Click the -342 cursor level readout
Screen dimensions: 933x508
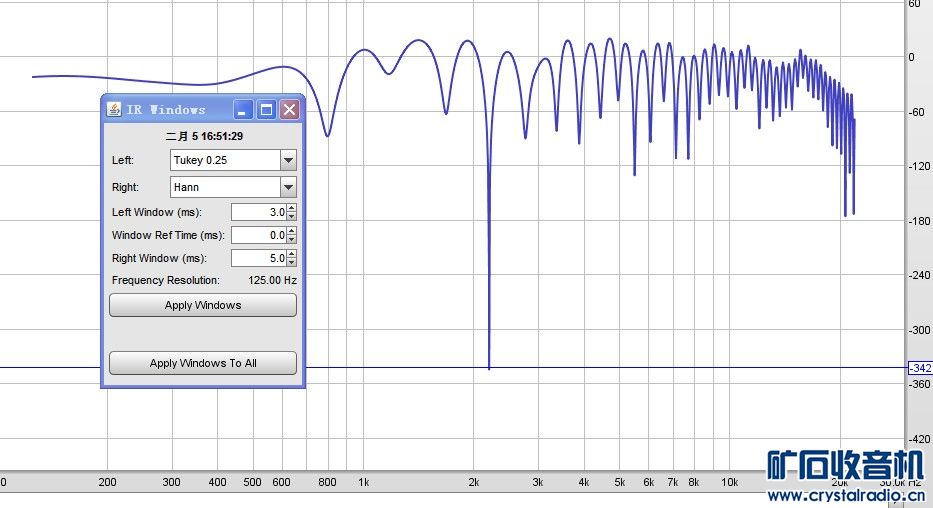tap(920, 368)
